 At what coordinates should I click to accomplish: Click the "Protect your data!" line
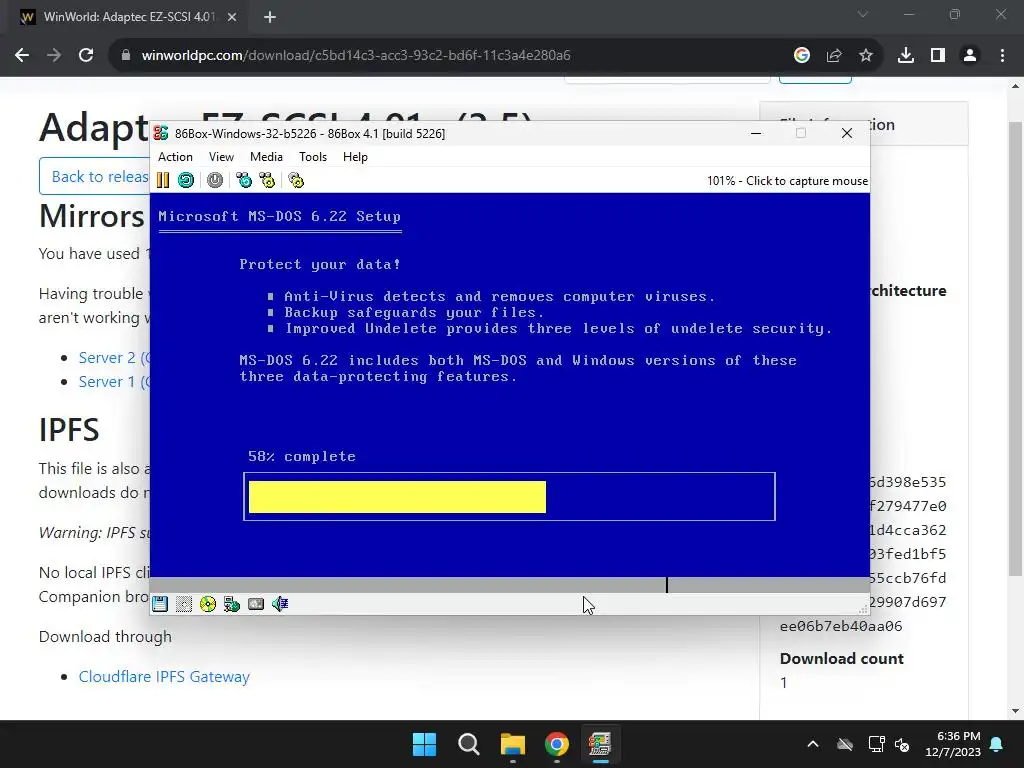[x=320, y=264]
